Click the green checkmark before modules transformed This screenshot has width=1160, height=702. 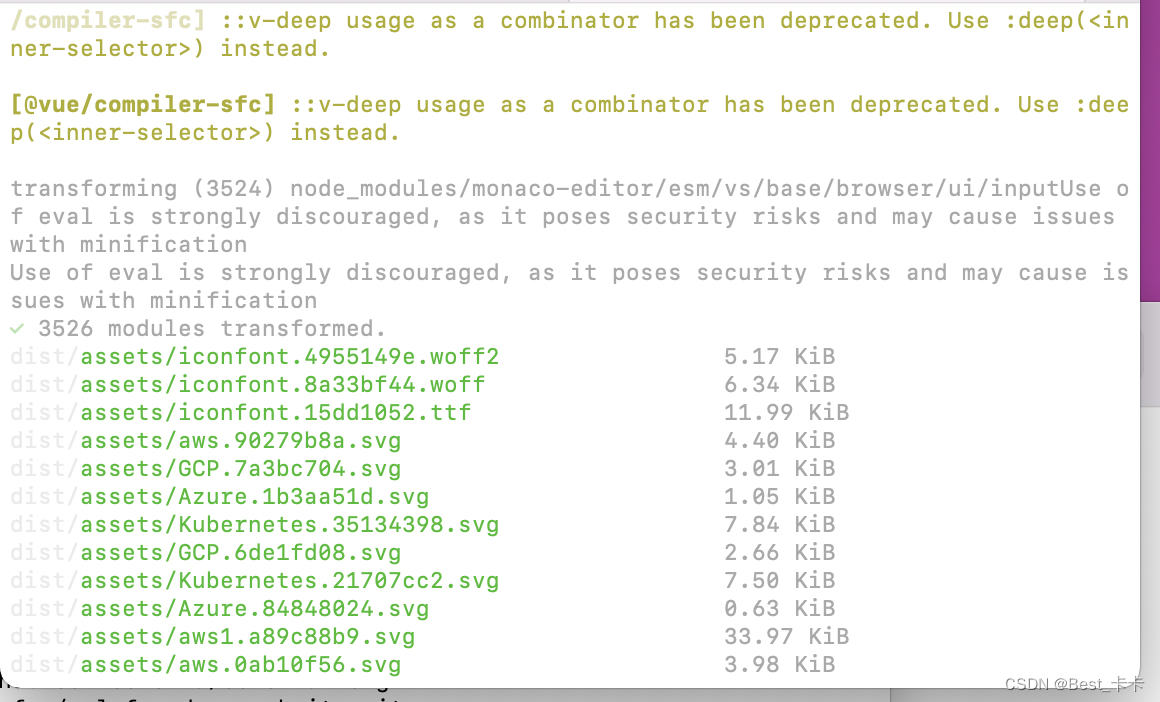(16, 328)
